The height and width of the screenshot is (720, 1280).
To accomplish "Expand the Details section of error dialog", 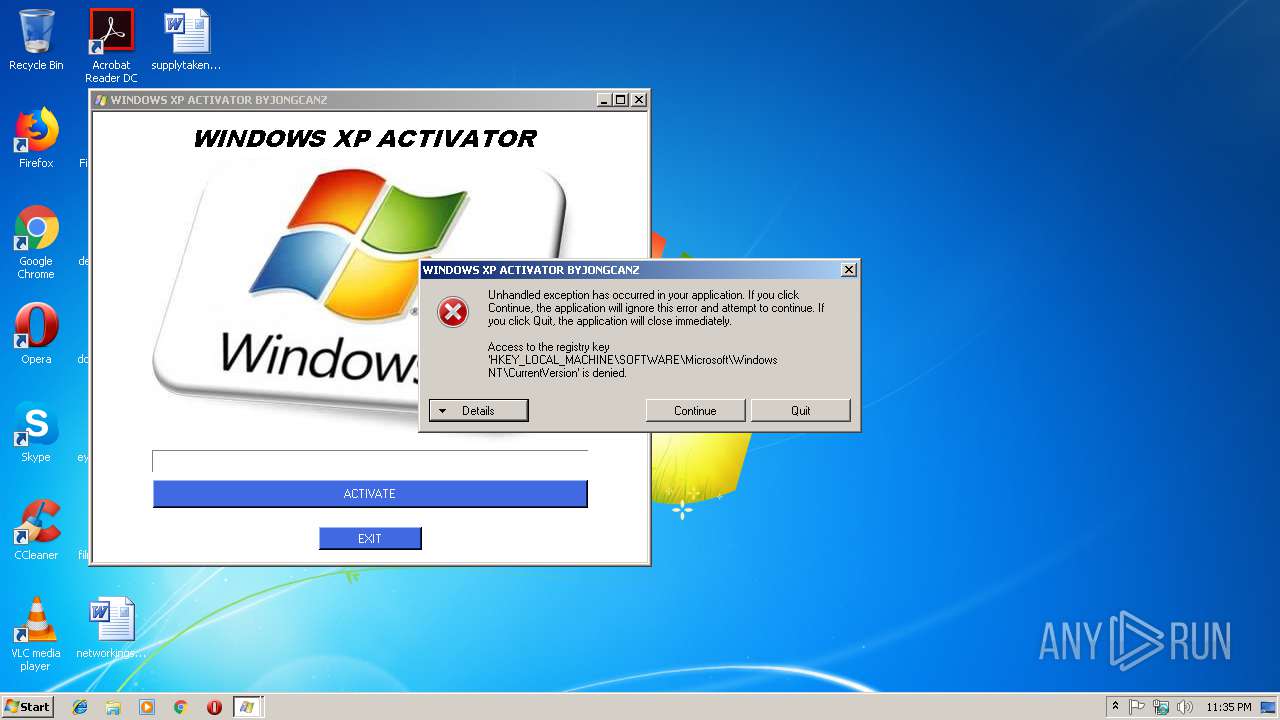I will [478, 410].
